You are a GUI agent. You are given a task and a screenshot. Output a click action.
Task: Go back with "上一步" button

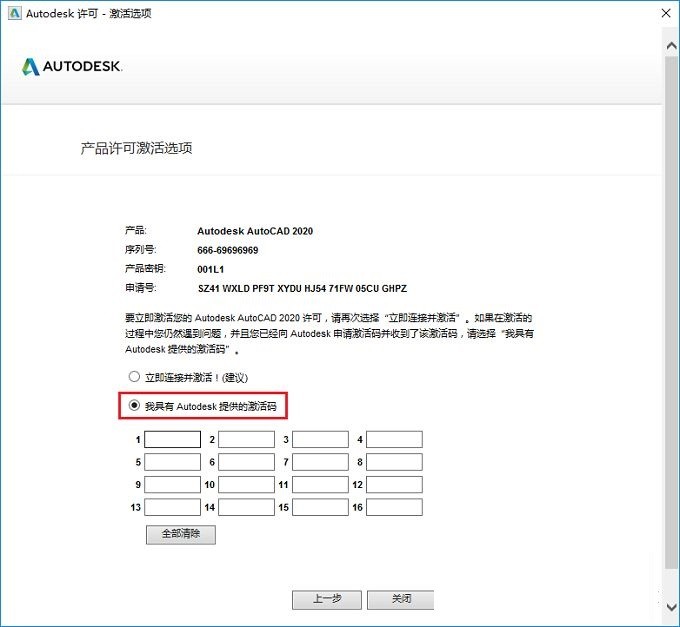click(x=326, y=599)
